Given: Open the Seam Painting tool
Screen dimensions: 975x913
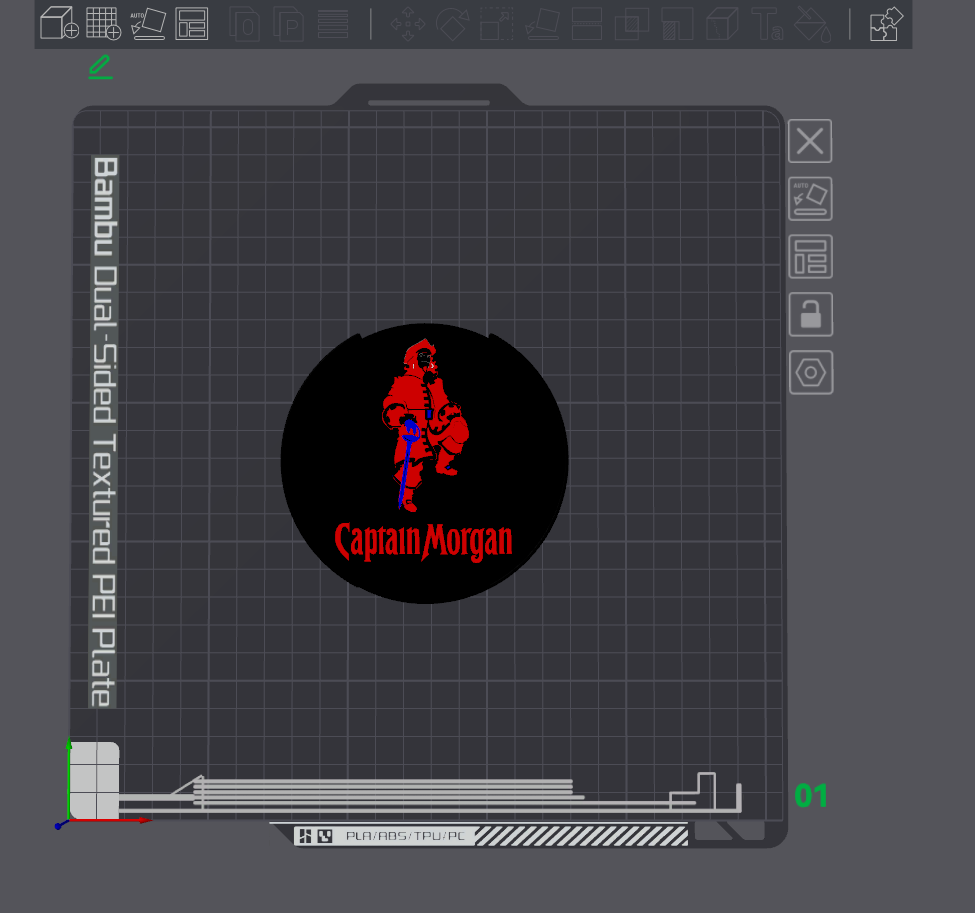Looking at the screenshot, I should [722, 24].
